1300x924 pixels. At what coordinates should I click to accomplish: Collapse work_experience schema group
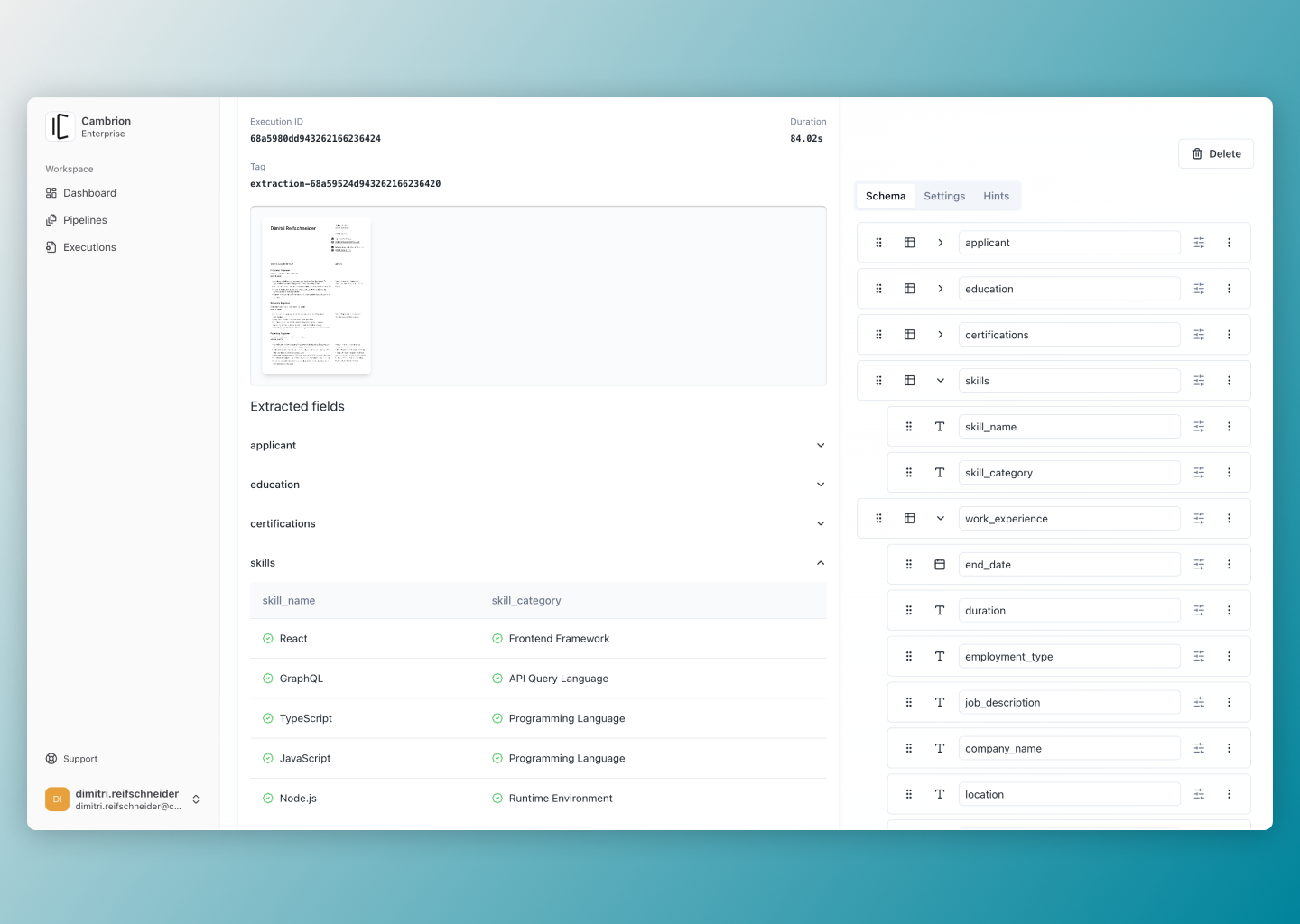point(940,519)
